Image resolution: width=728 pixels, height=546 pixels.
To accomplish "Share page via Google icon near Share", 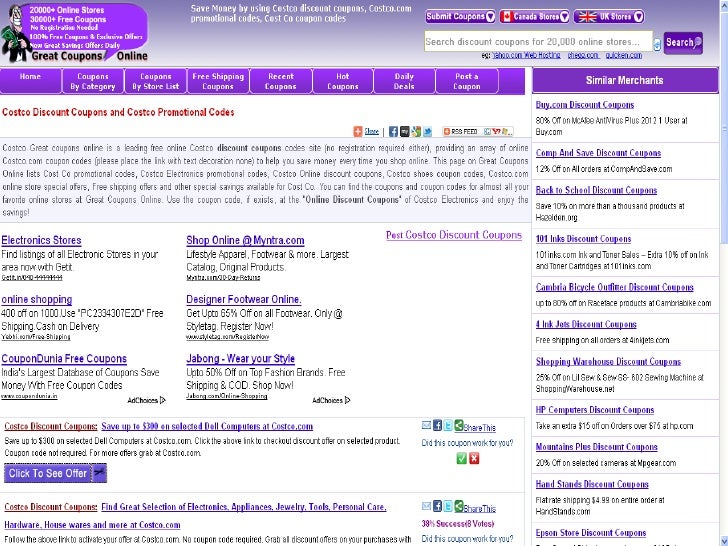I will coord(416,132).
